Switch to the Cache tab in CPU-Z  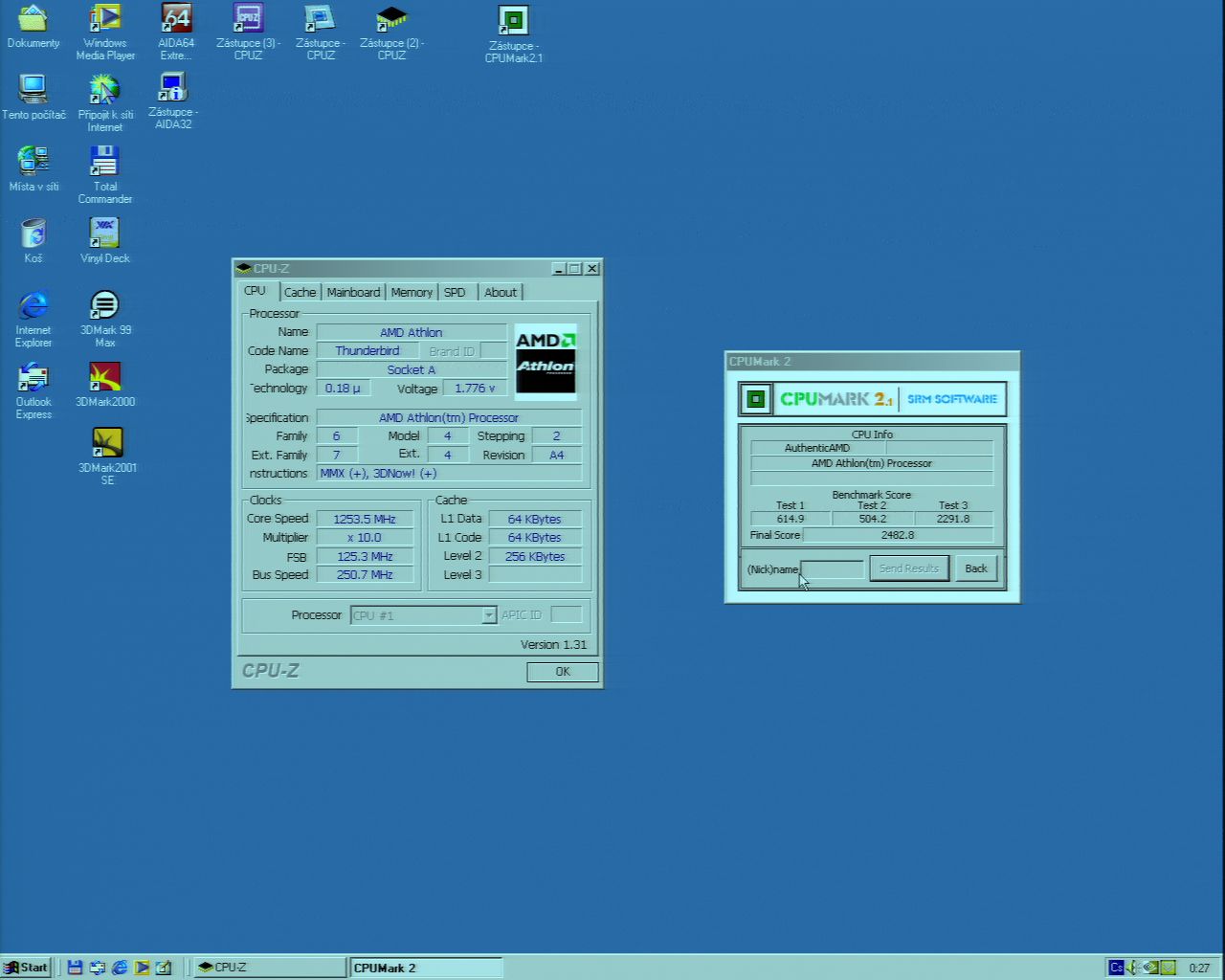tap(300, 293)
